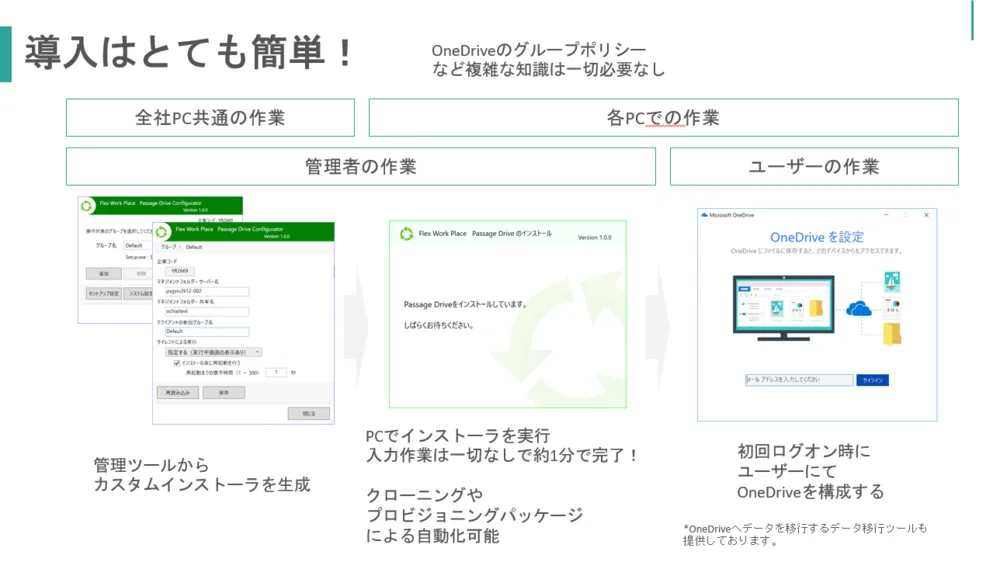Click the マネジメントフォルダー 共有名 field containing ochiaitest
1000x562 pixels.
(x=207, y=311)
